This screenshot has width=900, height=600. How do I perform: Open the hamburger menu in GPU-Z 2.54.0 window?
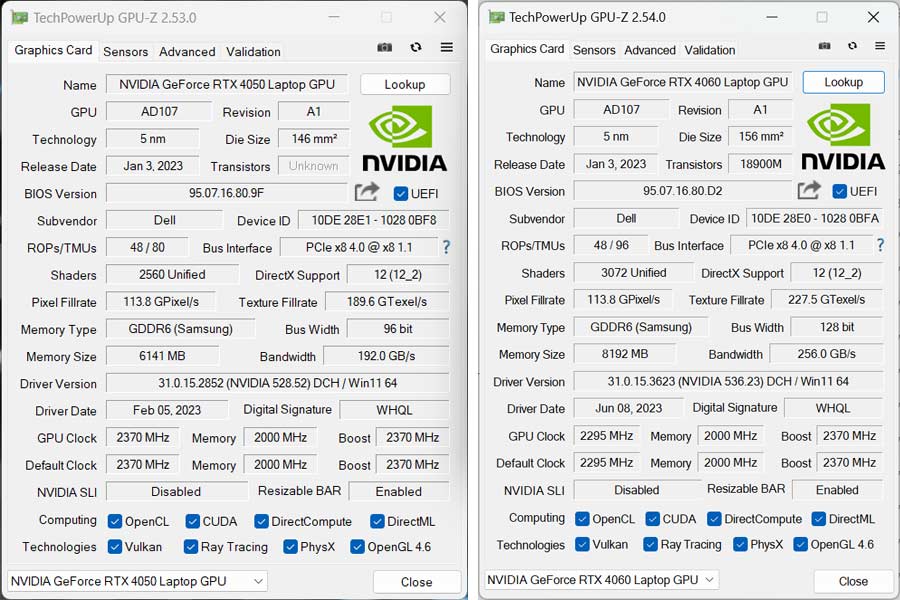880,45
